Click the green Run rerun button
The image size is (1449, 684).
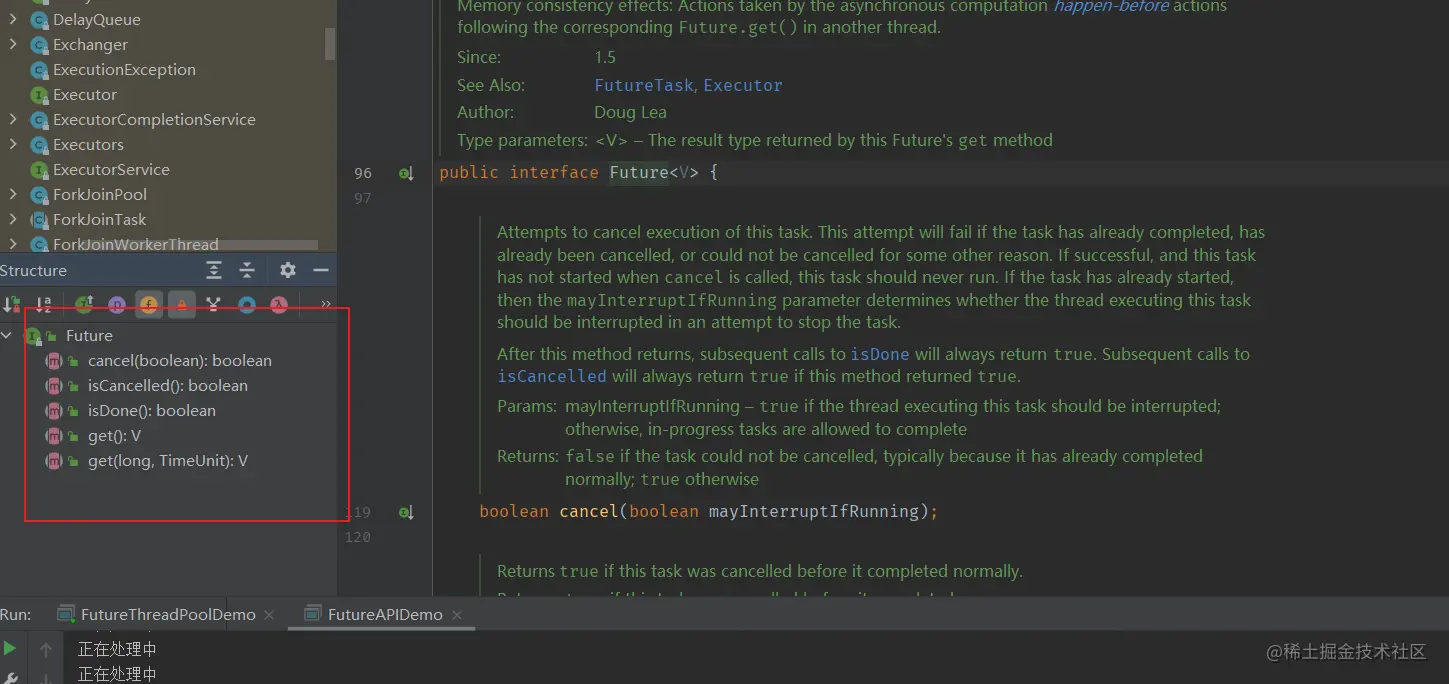pos(10,649)
